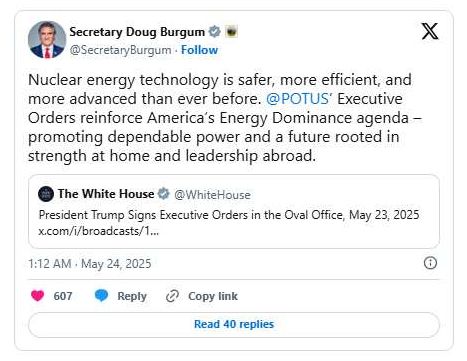Open the x.com/i/broadcasts link
The image size is (467, 361).
99,231
